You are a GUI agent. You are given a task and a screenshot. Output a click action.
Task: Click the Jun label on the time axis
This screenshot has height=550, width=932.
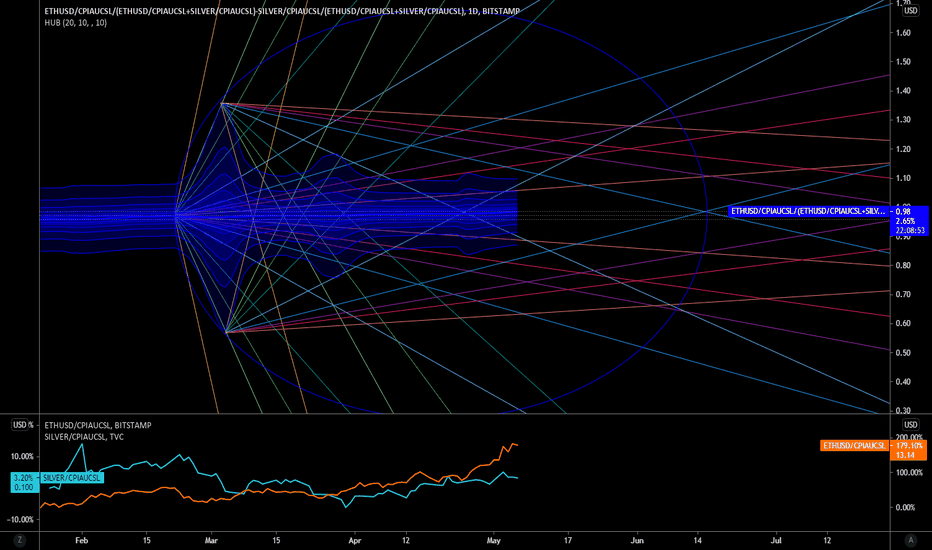(637, 540)
